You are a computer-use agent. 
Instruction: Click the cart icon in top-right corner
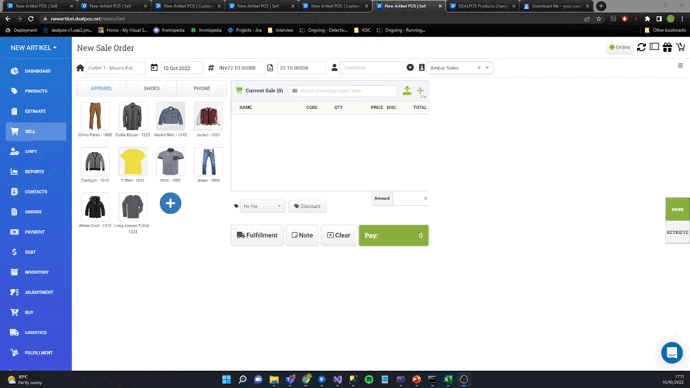point(680,47)
